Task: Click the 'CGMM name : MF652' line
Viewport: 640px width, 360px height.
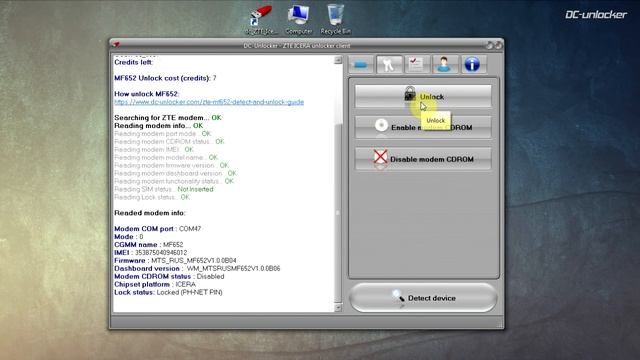Action: click(149, 244)
